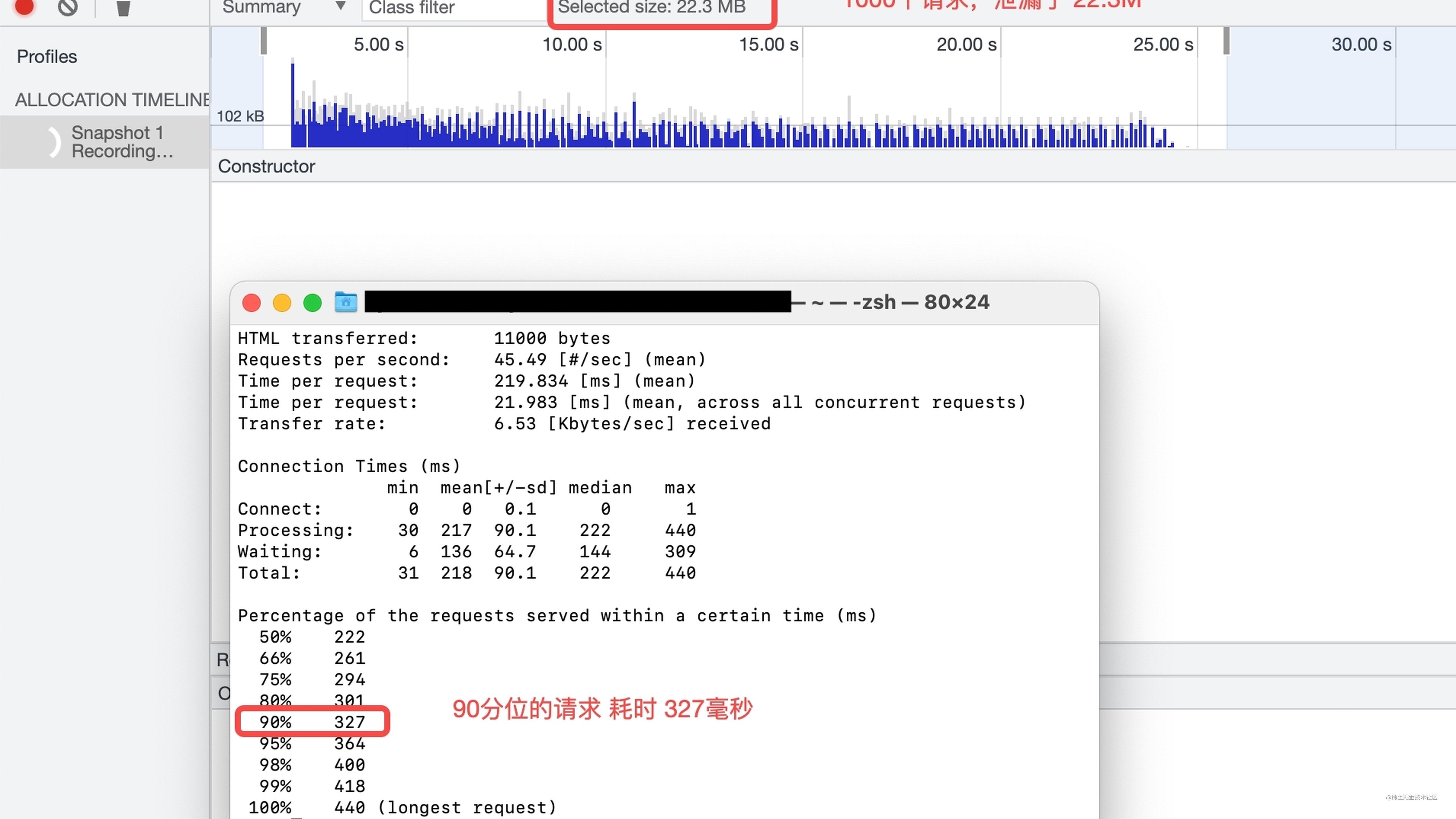Click the home folder icon in terminal title
Screen dimensions: 1456x819
(345, 302)
